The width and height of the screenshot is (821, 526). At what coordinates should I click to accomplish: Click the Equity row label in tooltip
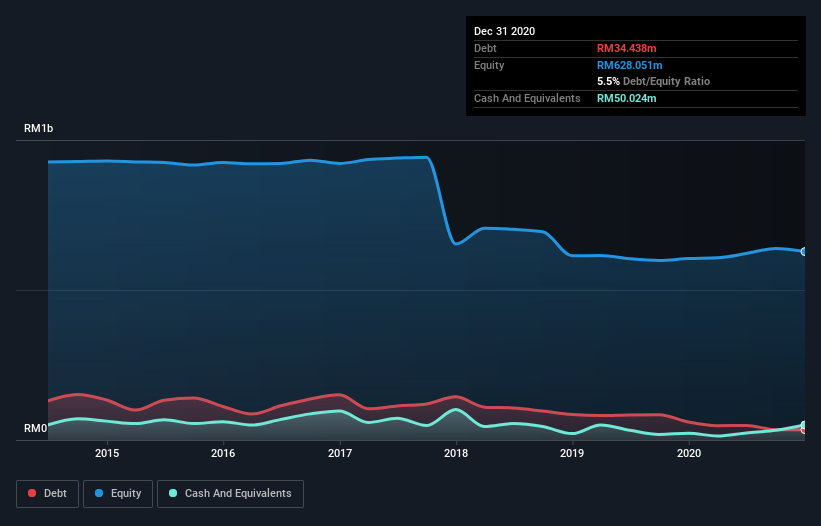[489, 65]
